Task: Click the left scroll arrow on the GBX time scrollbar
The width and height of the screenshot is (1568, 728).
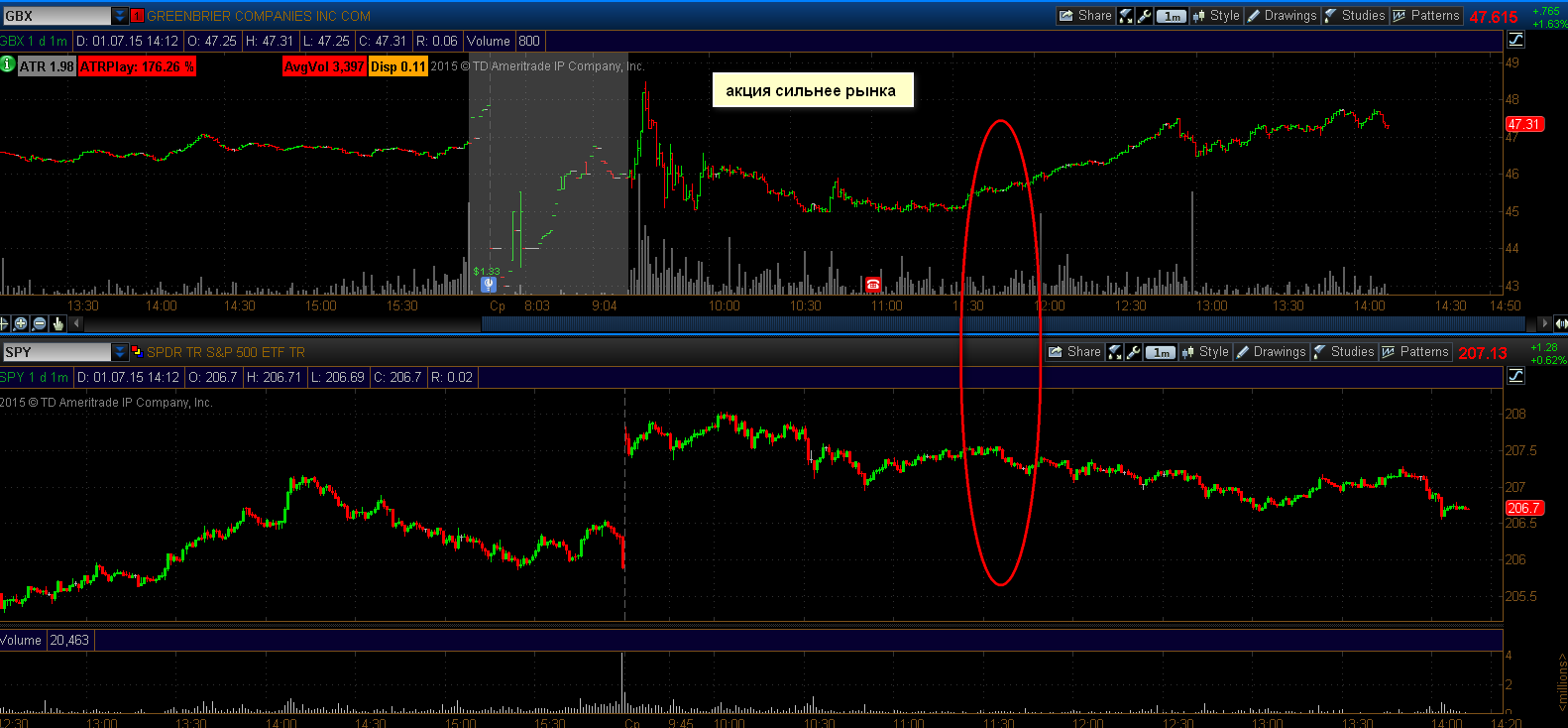Action: (76, 323)
